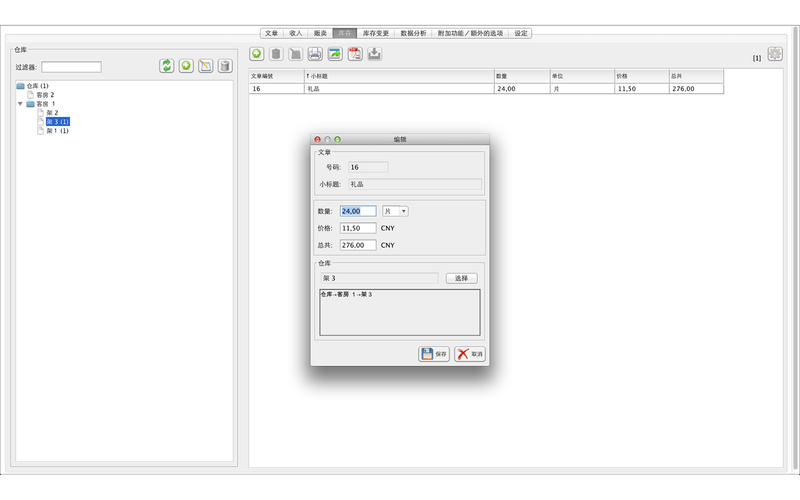800x500 pixels.
Task: Click the 选择 warehouse select button
Action: pos(461,278)
